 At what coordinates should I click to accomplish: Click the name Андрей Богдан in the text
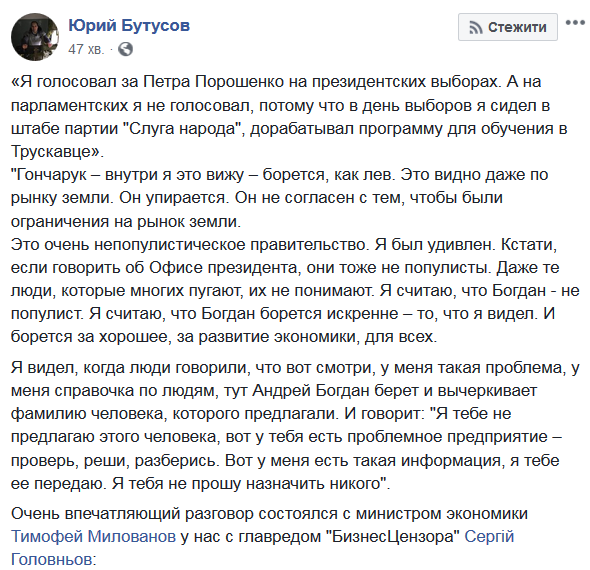click(310, 391)
